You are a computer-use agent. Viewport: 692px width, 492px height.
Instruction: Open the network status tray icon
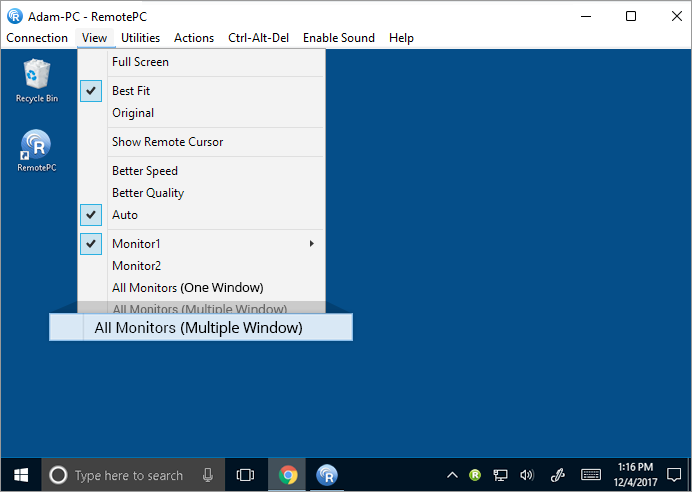coord(500,475)
